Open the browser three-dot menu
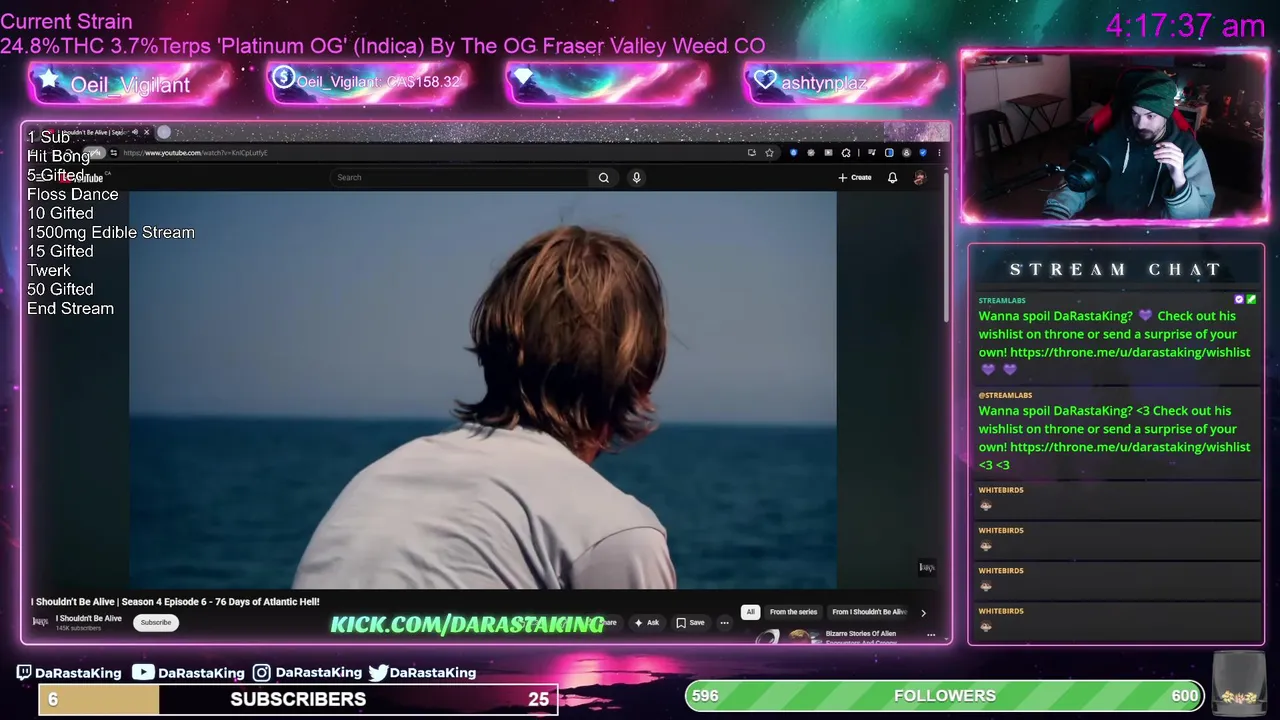This screenshot has height=720, width=1280. point(939,153)
